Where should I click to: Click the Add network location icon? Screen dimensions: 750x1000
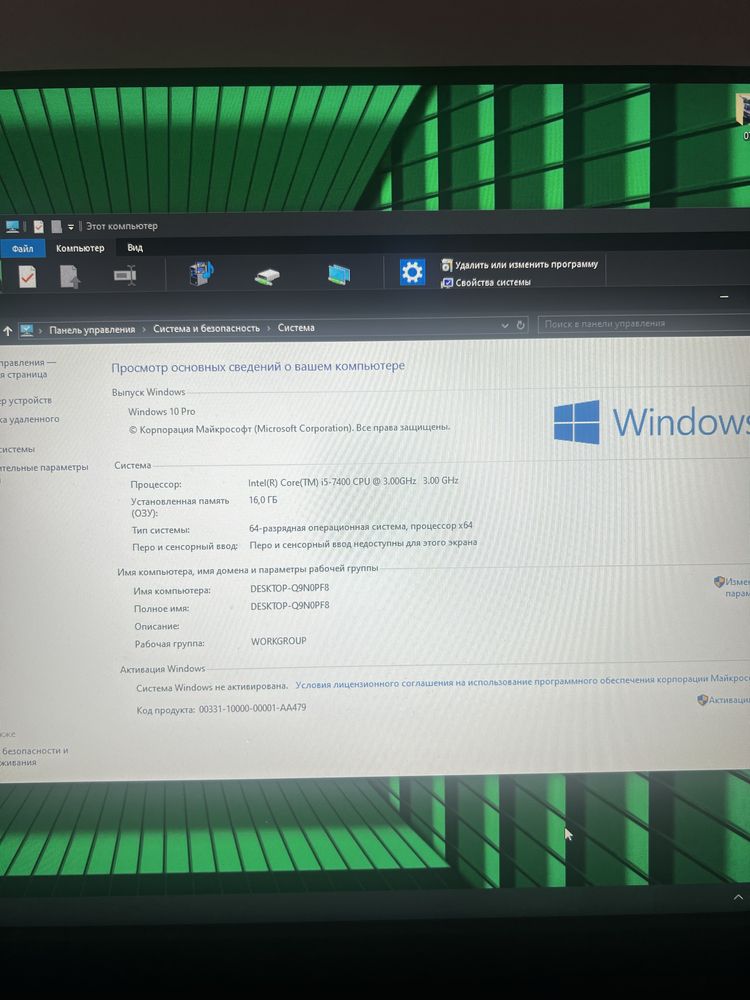(339, 274)
